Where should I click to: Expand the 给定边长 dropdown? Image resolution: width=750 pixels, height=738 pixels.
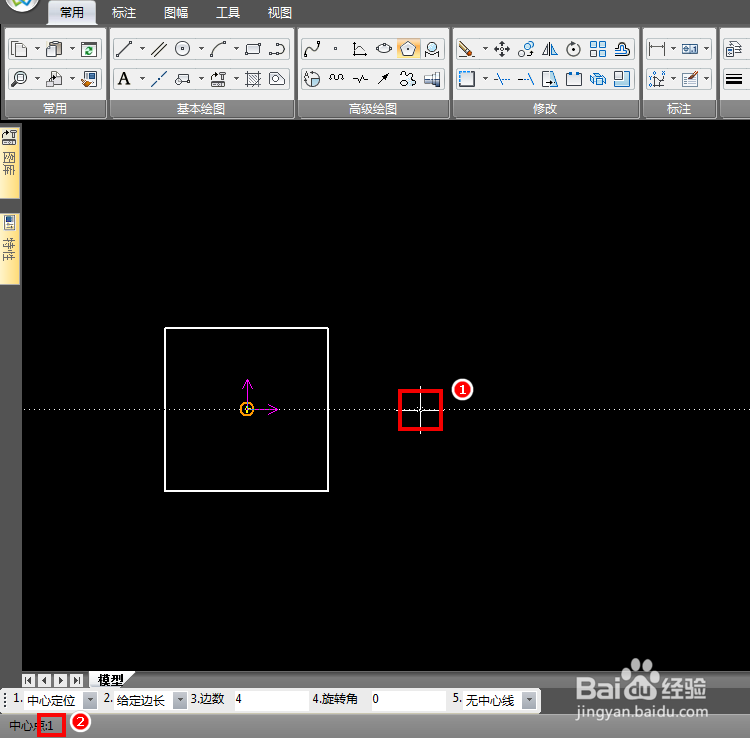(180, 700)
